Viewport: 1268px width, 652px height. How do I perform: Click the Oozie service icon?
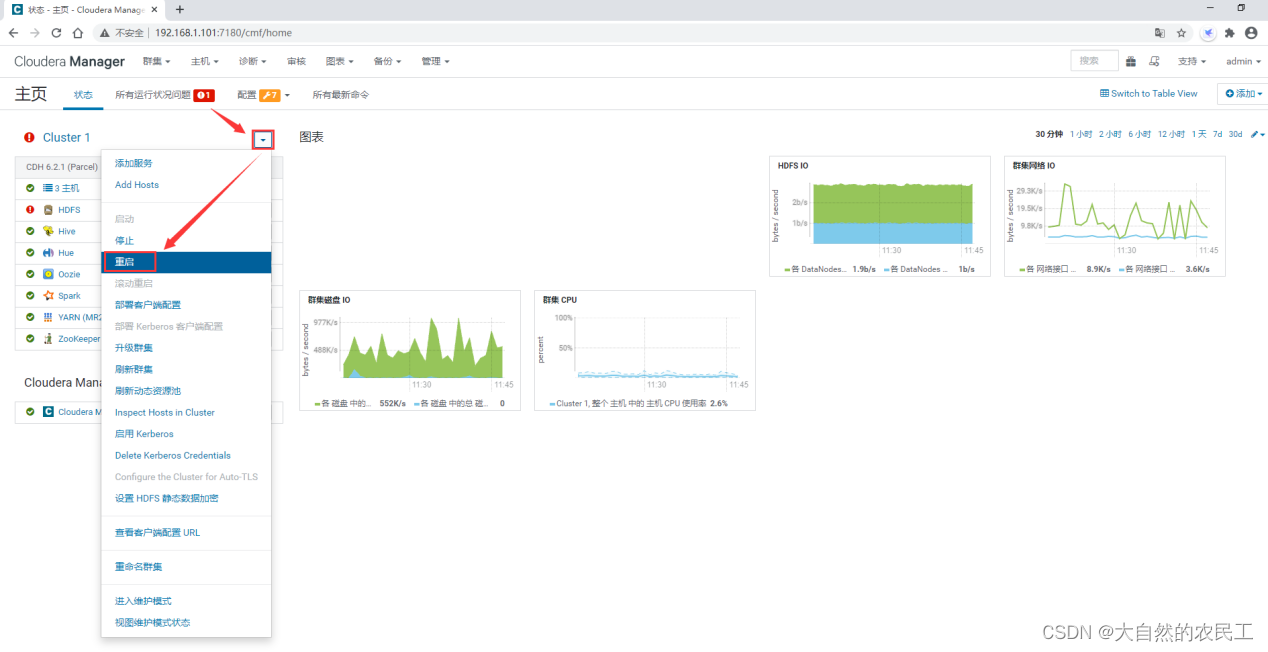(48, 274)
